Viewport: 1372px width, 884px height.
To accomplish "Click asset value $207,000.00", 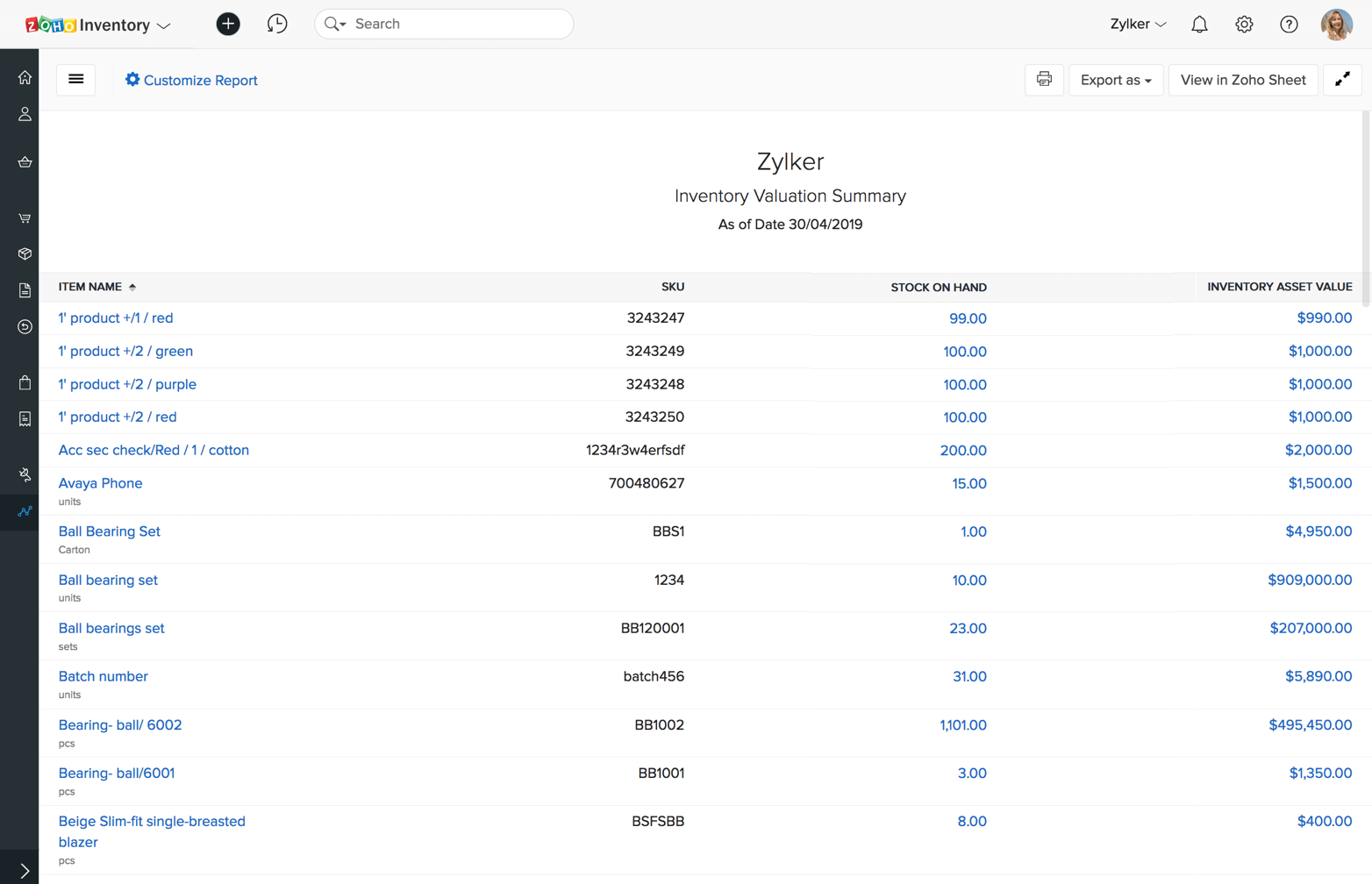I will click(x=1311, y=628).
